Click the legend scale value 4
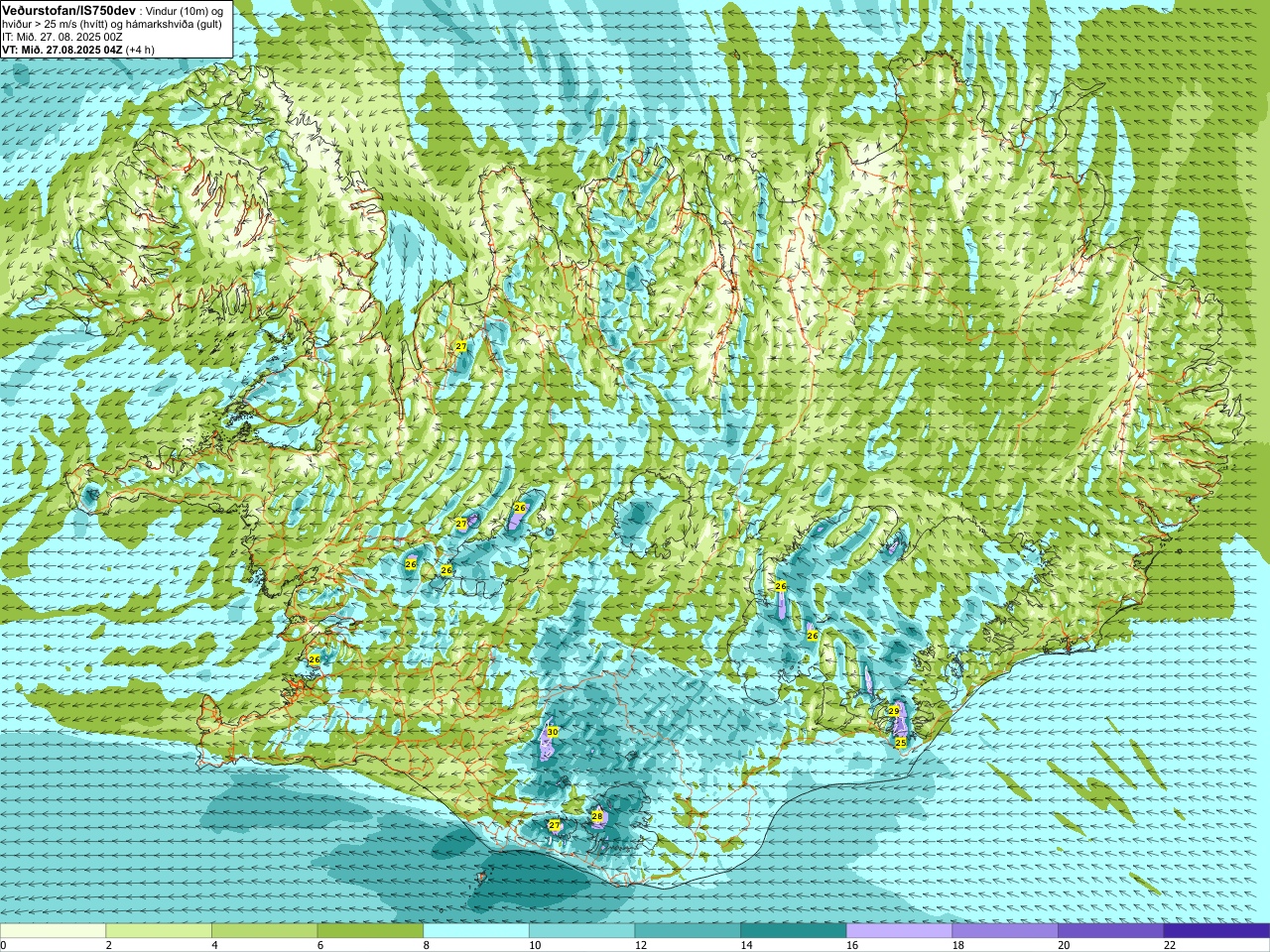The height and width of the screenshot is (952, 1270). coord(215,945)
